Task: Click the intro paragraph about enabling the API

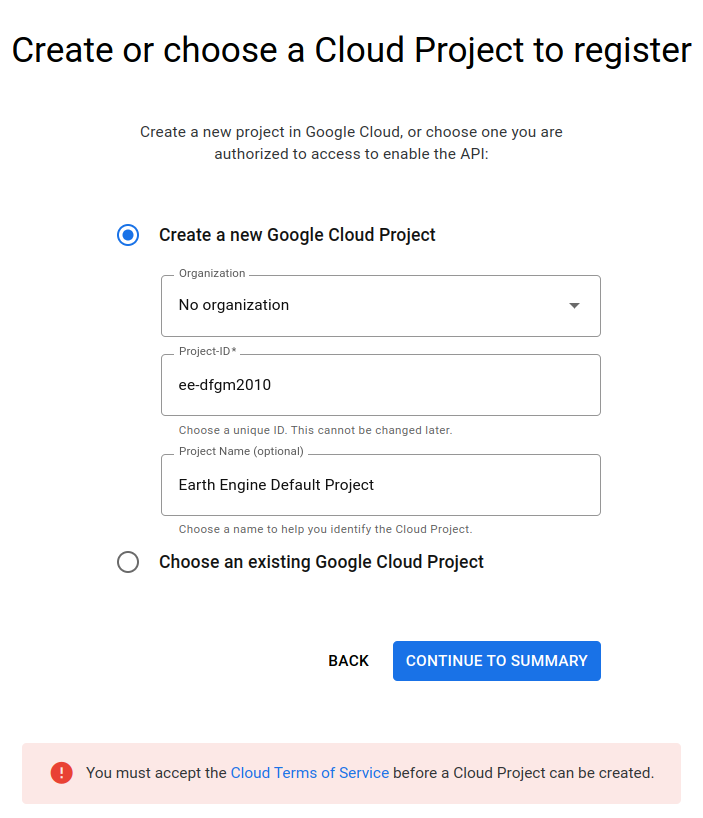Action: pos(351,143)
